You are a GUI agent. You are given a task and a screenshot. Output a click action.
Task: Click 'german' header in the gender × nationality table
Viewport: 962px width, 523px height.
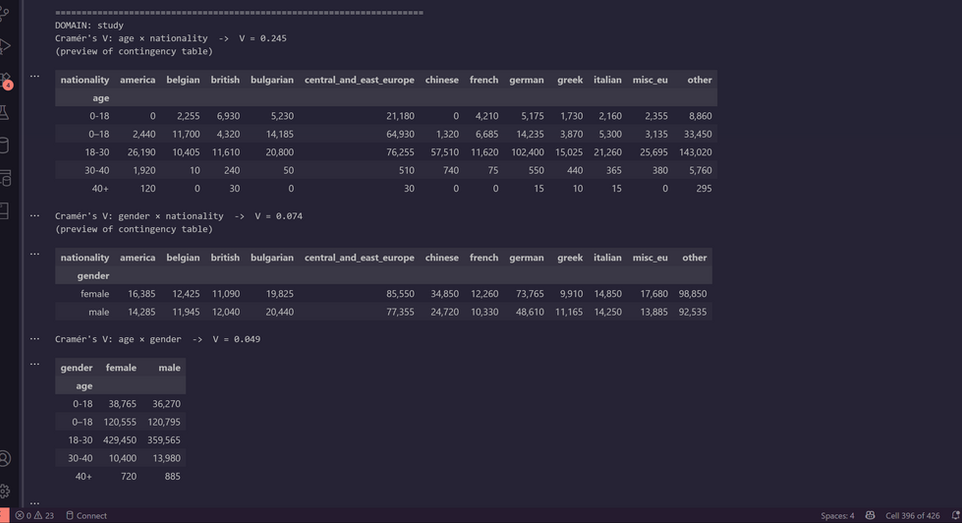click(x=526, y=258)
